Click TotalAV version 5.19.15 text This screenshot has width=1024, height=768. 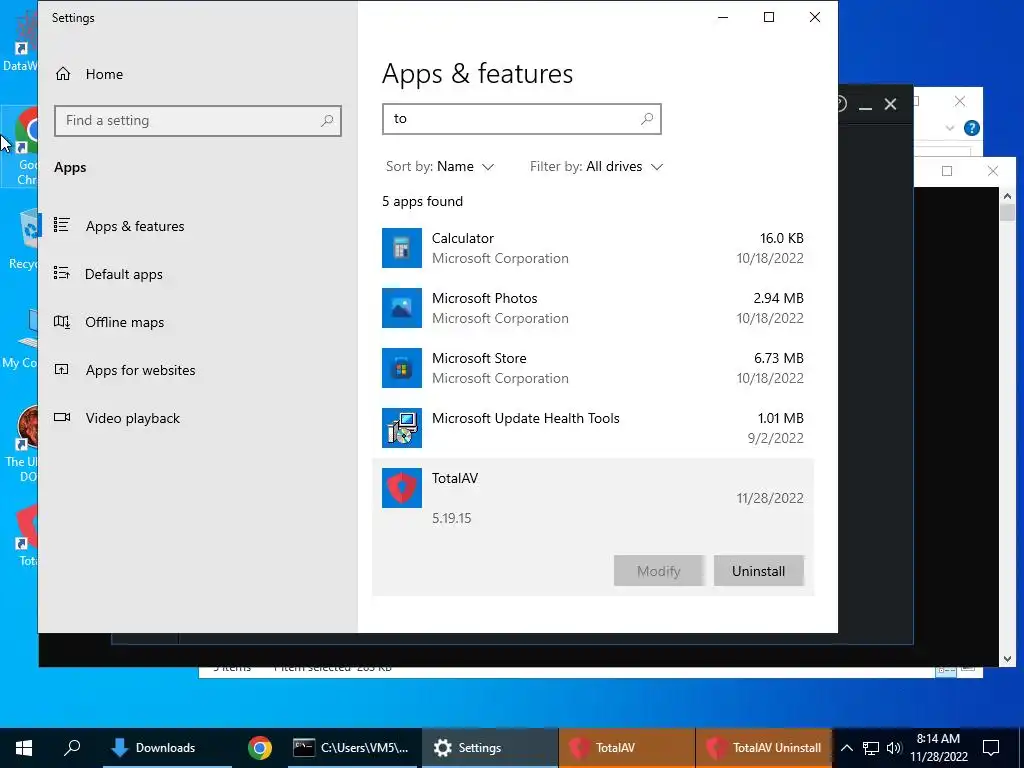[x=451, y=519]
